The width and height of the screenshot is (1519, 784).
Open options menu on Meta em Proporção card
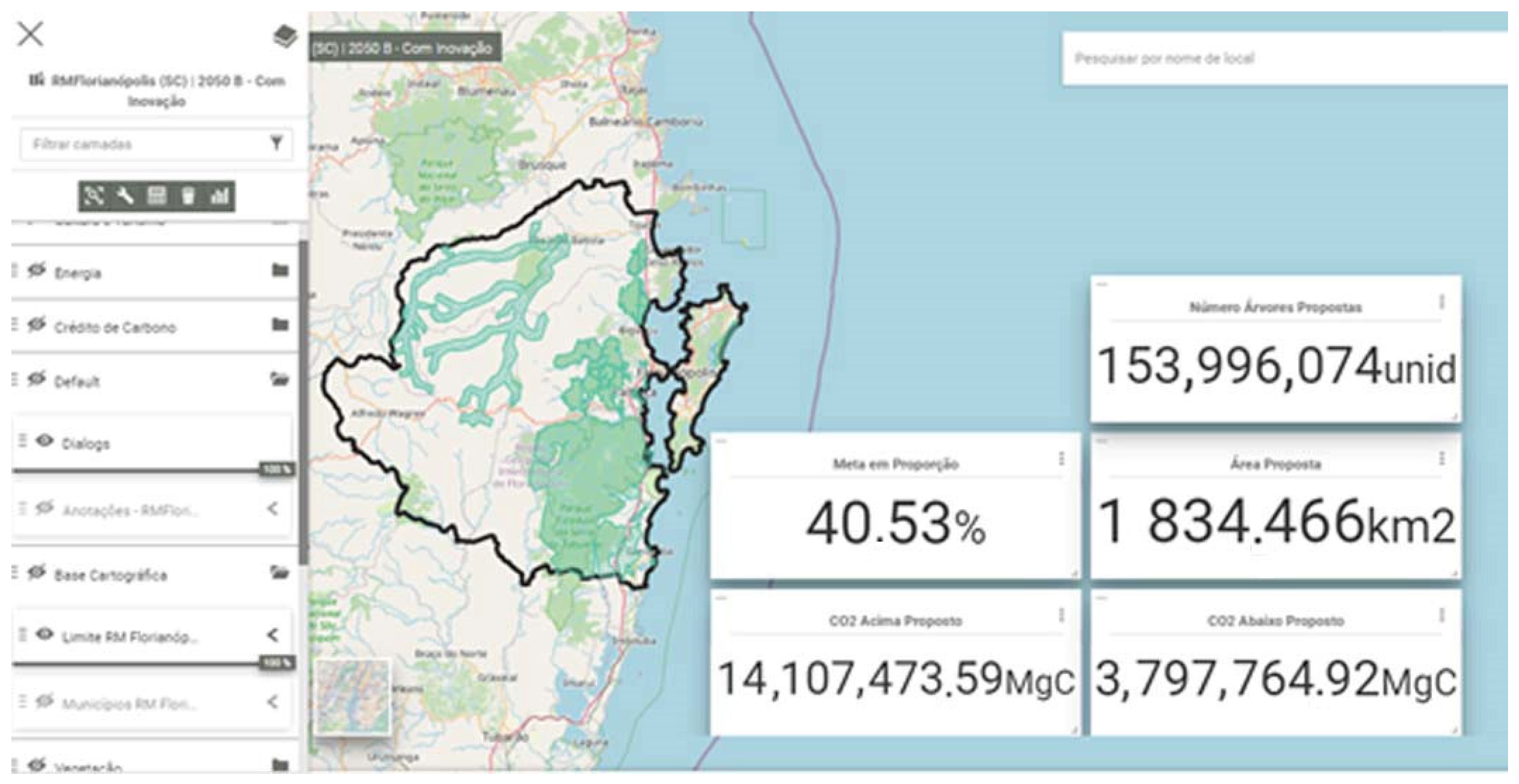(1061, 458)
